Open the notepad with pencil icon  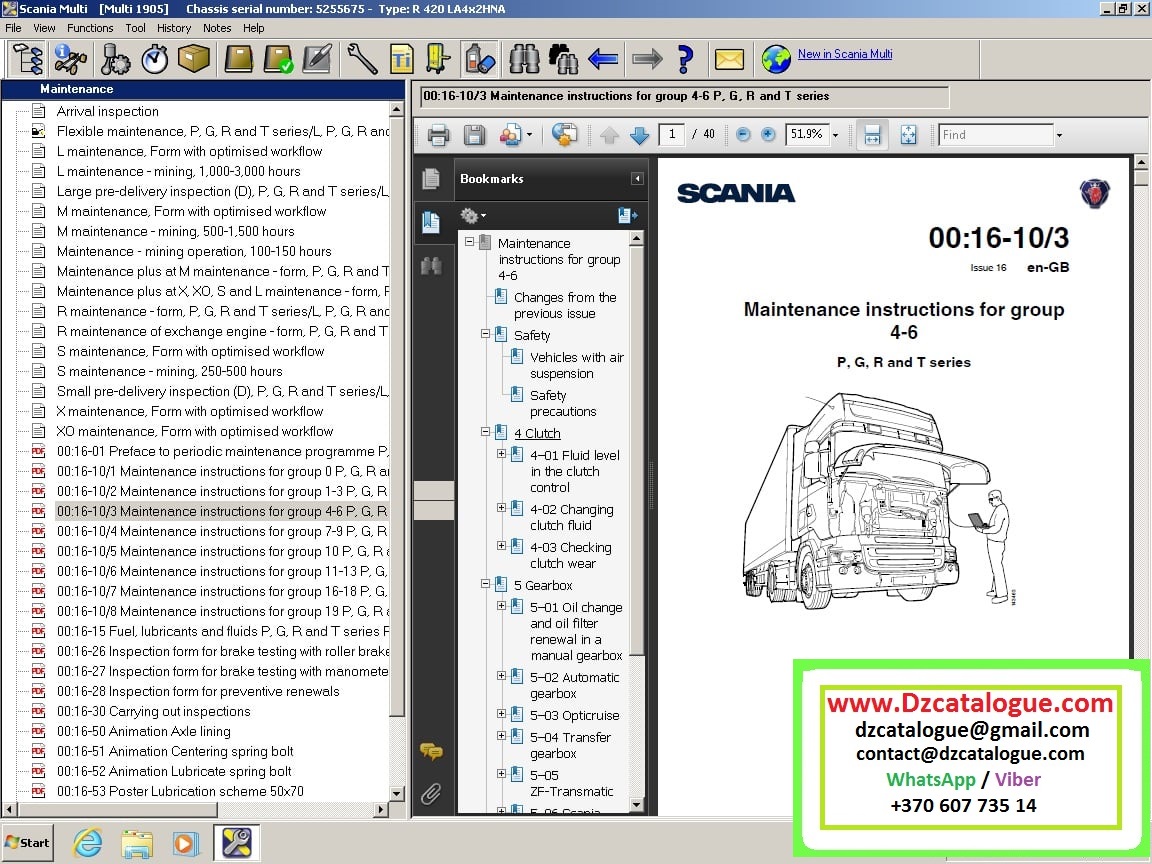[x=317, y=59]
